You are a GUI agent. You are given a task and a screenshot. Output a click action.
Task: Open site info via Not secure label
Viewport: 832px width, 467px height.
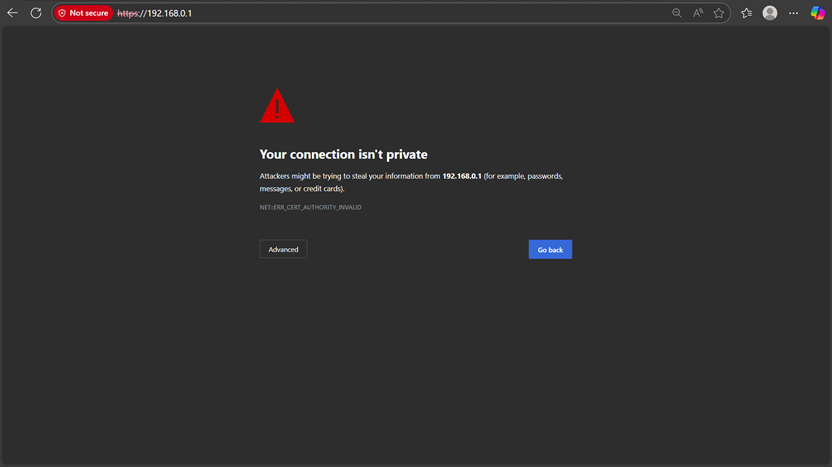coord(88,13)
